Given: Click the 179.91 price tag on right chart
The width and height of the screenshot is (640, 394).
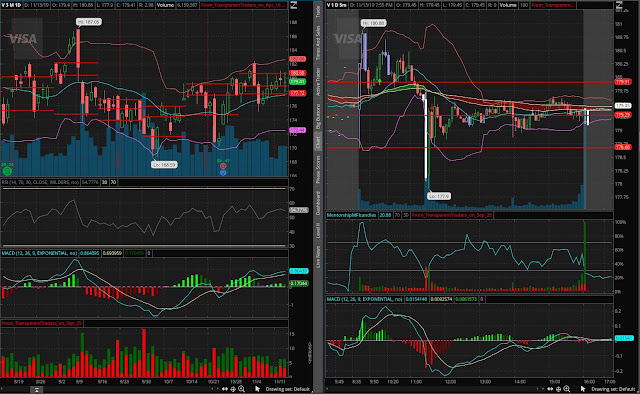Looking at the screenshot, I should [623, 82].
